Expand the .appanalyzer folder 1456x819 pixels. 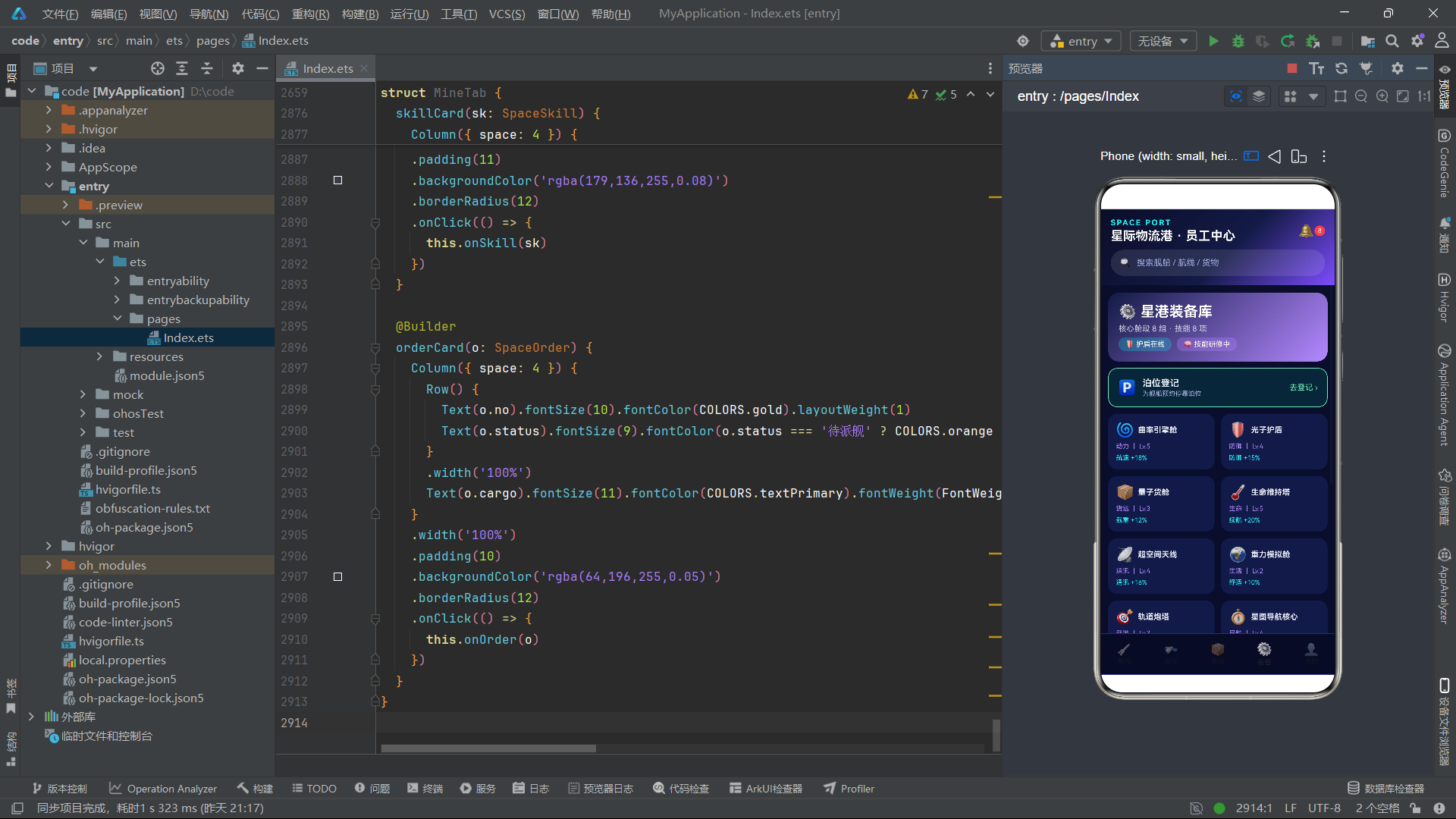coord(49,110)
